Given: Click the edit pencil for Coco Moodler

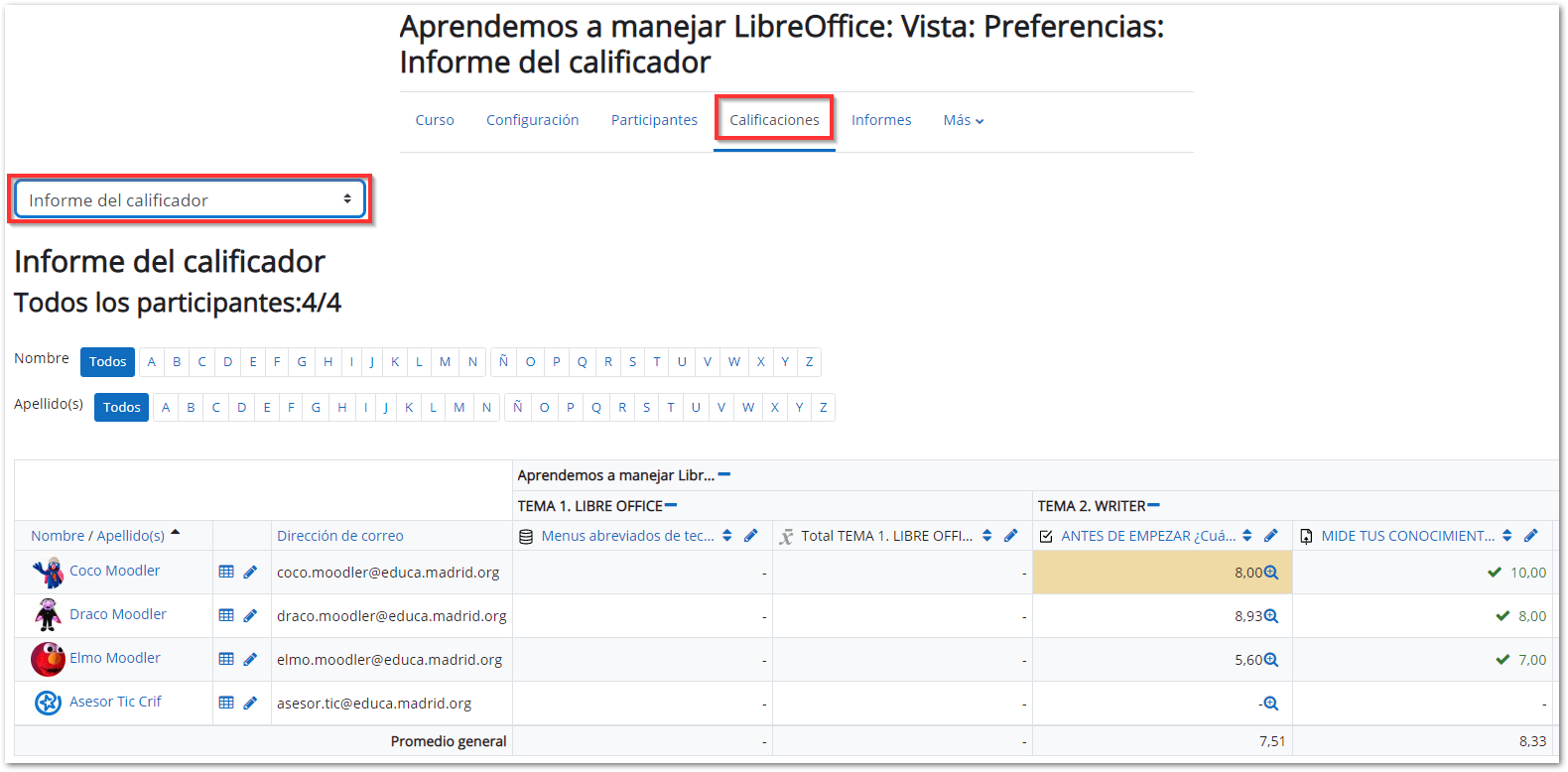Looking at the screenshot, I should [x=250, y=572].
